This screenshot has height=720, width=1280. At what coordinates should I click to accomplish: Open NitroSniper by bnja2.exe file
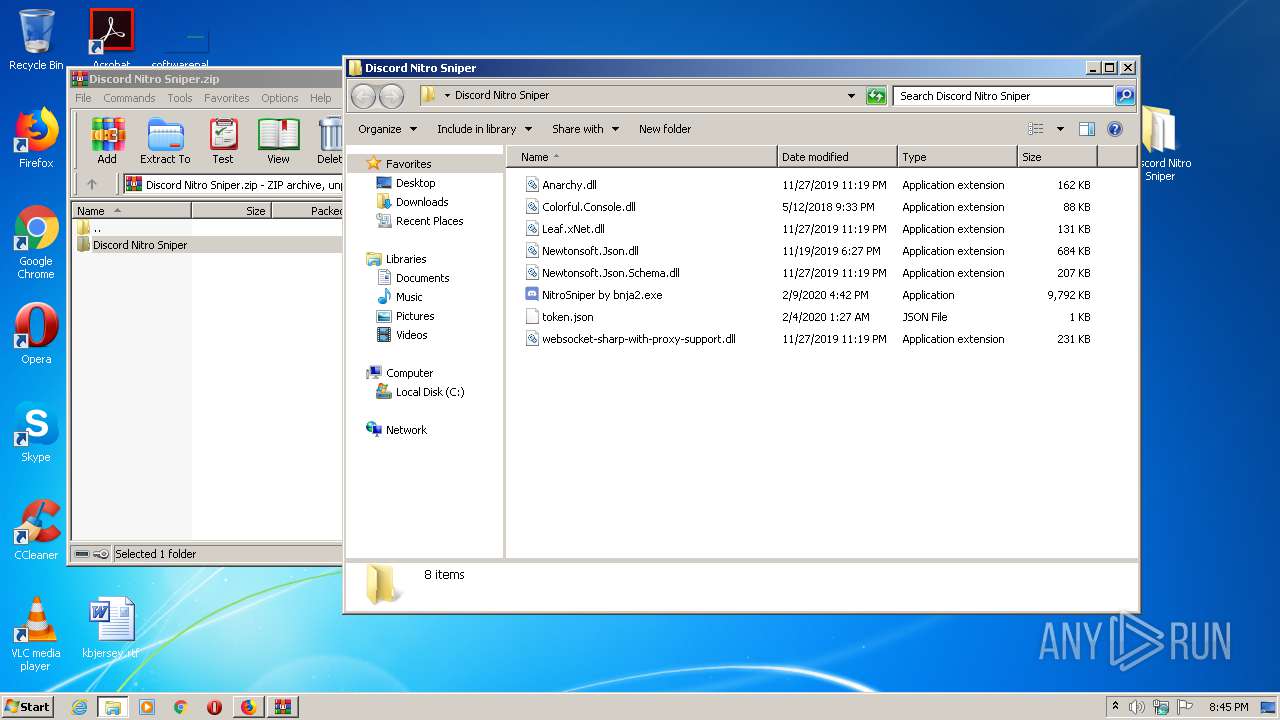coord(601,295)
